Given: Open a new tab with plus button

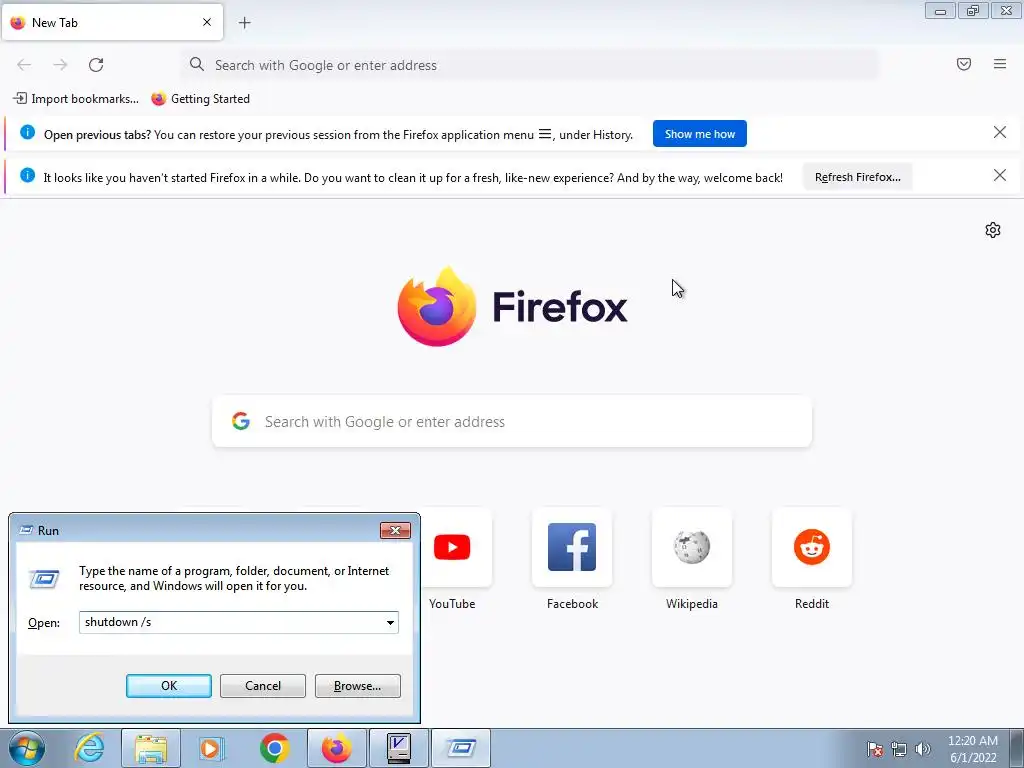Looking at the screenshot, I should click(244, 23).
